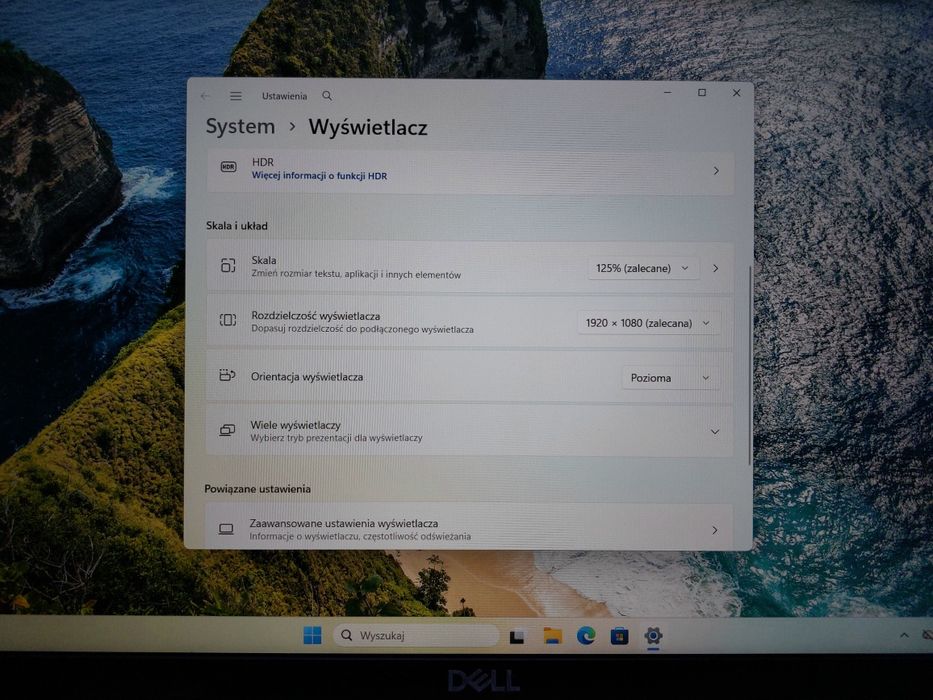The width and height of the screenshot is (933, 700).
Task: Click the laptop icon for advanced display settings
Action: [226, 528]
